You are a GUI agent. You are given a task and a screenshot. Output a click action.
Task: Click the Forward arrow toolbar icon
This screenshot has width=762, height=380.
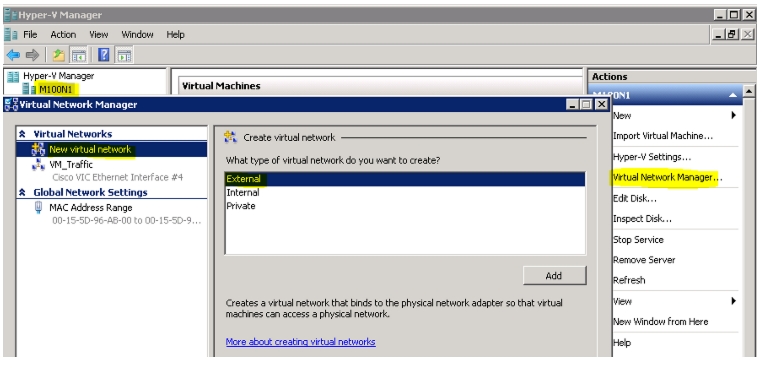tap(32, 55)
